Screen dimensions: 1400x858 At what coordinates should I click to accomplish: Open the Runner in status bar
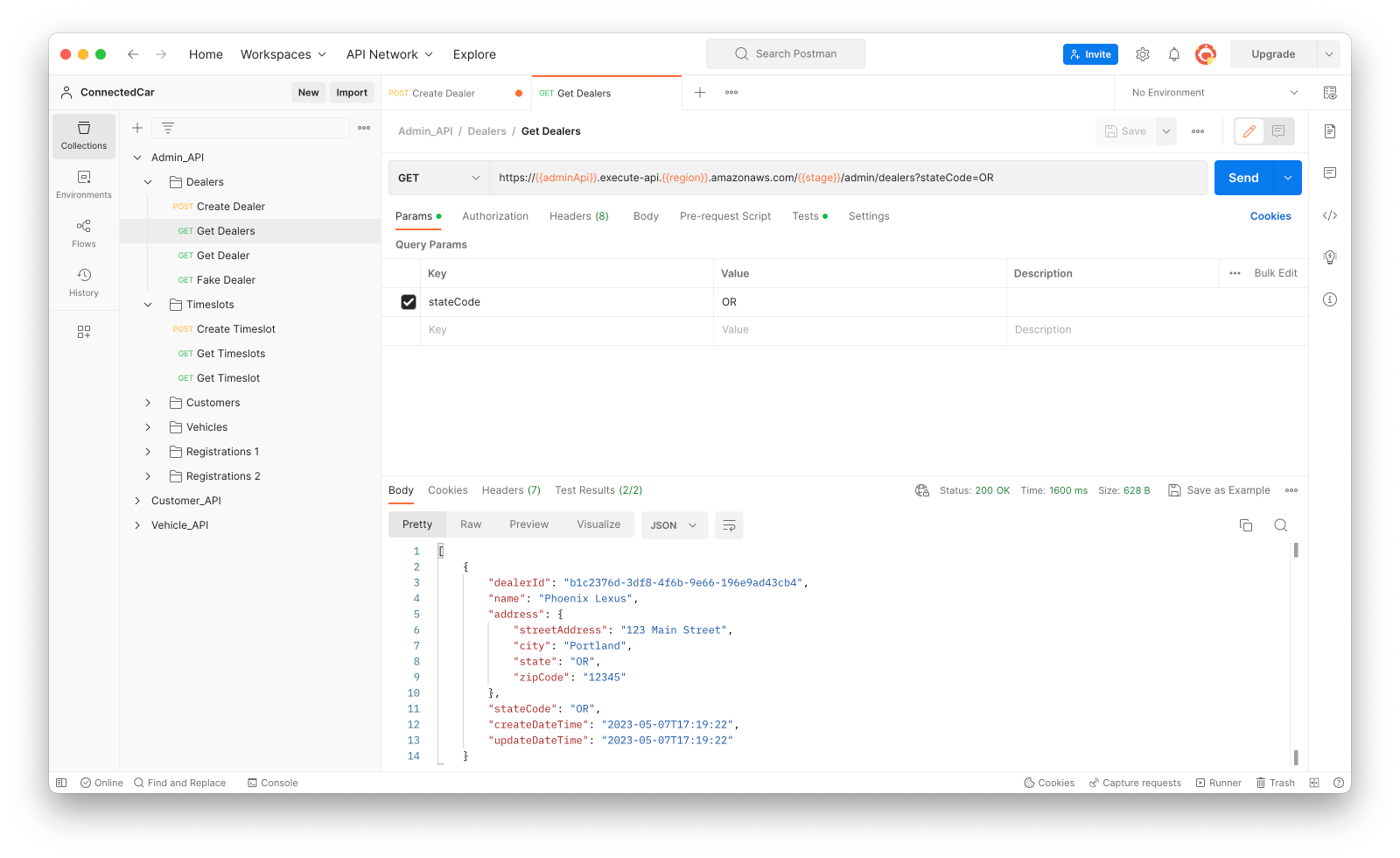(x=1219, y=783)
